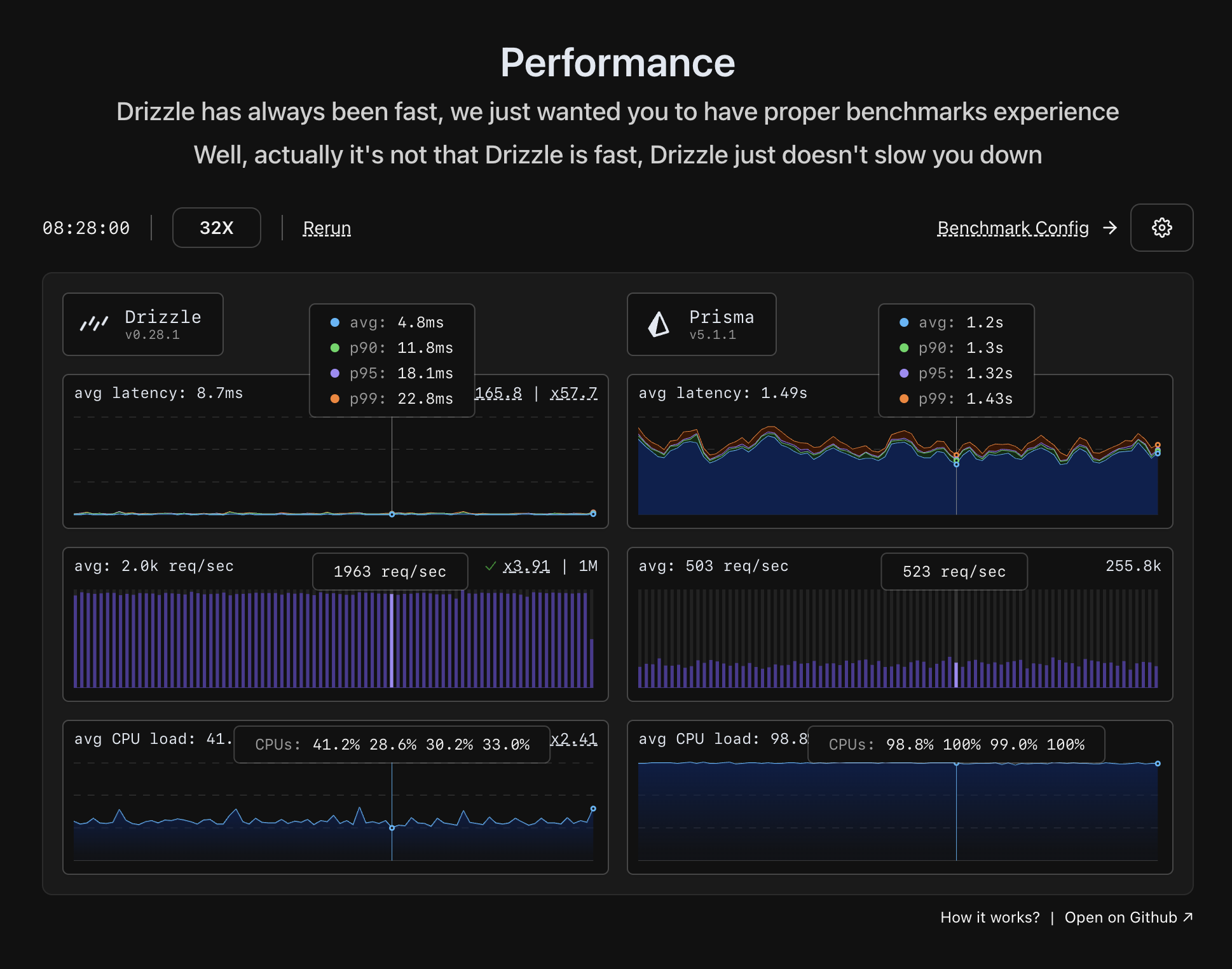Click the x2.41 CPU load multiplier
This screenshot has width=1232, height=969.
574,739
